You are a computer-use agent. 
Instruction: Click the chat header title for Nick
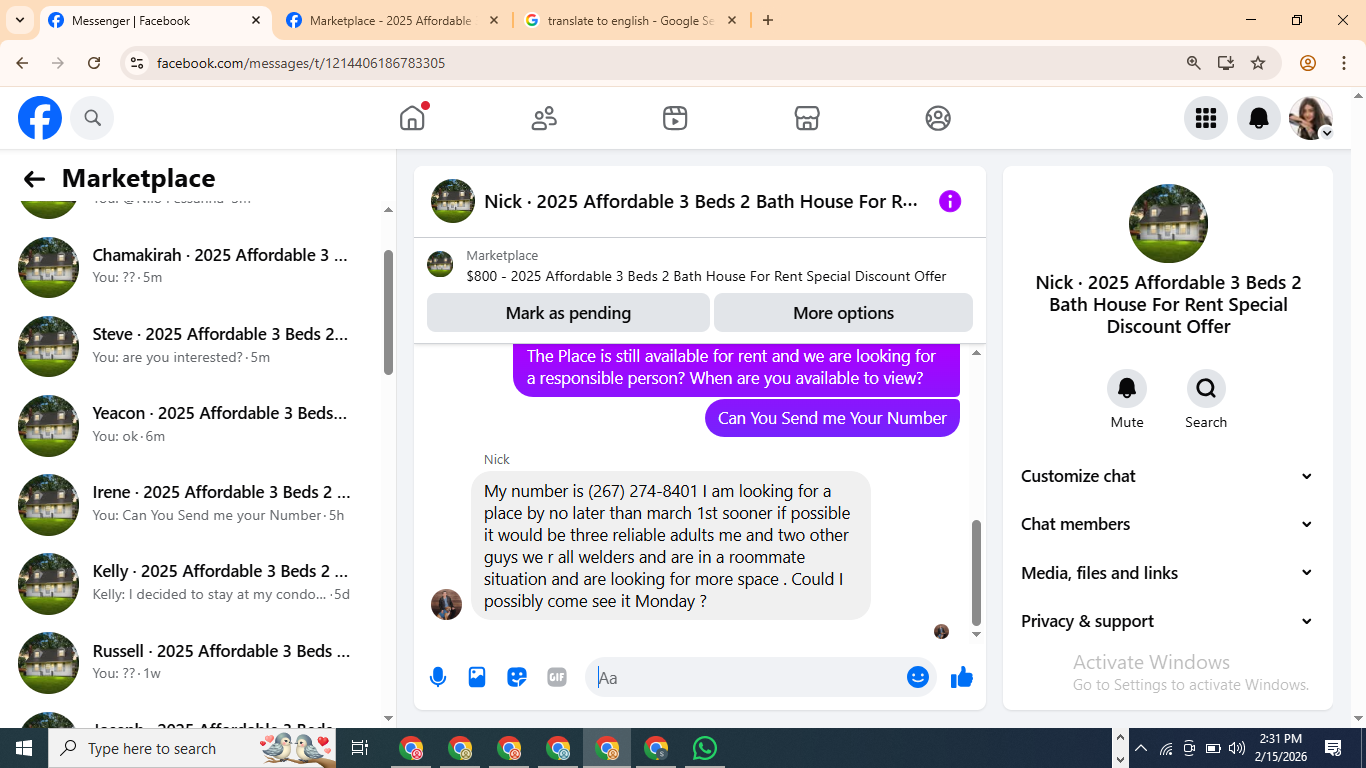pos(701,201)
